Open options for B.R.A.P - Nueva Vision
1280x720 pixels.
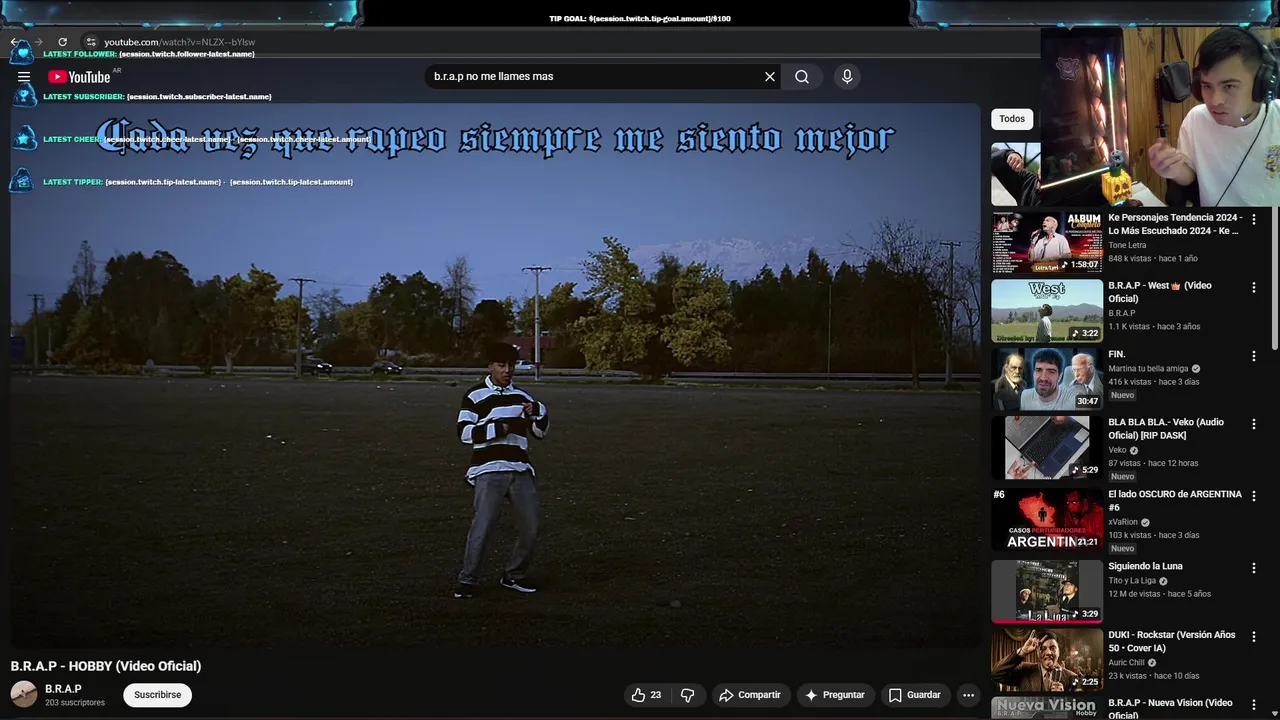click(x=1254, y=703)
